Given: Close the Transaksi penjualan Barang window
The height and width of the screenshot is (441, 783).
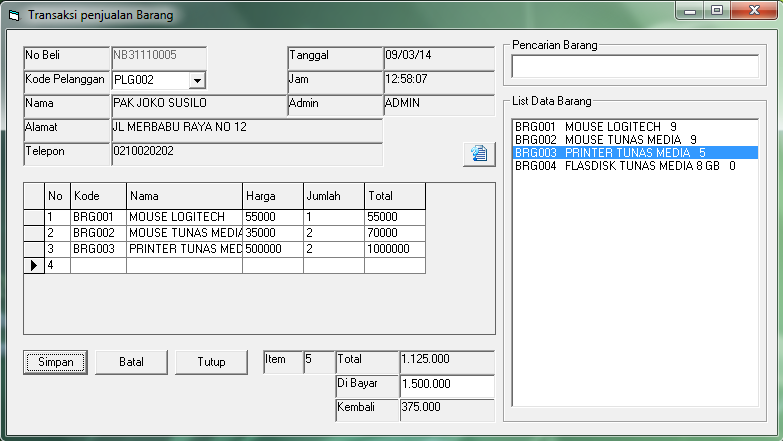Looking at the screenshot, I should pyautogui.click(x=754, y=10).
